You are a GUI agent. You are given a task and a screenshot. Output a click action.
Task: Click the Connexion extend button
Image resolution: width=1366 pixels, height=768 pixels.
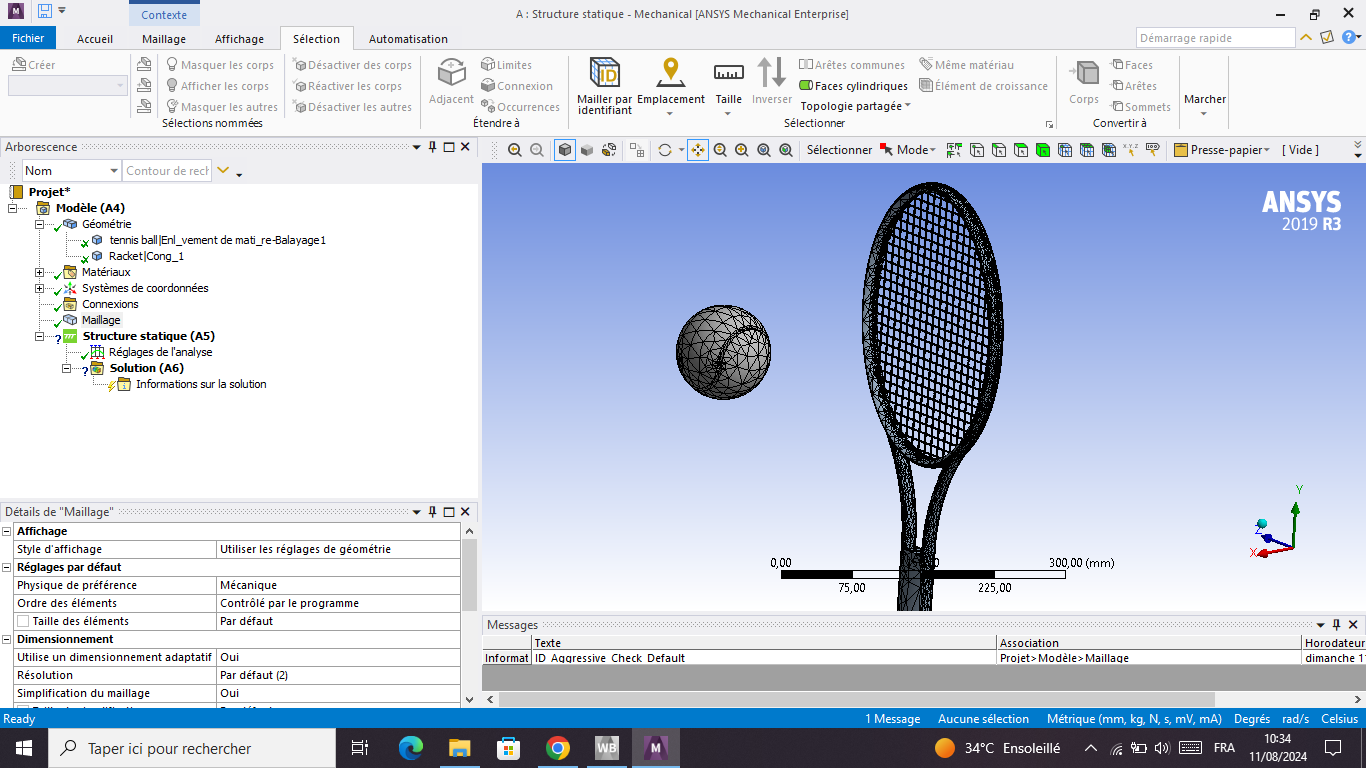pyautogui.click(x=516, y=86)
